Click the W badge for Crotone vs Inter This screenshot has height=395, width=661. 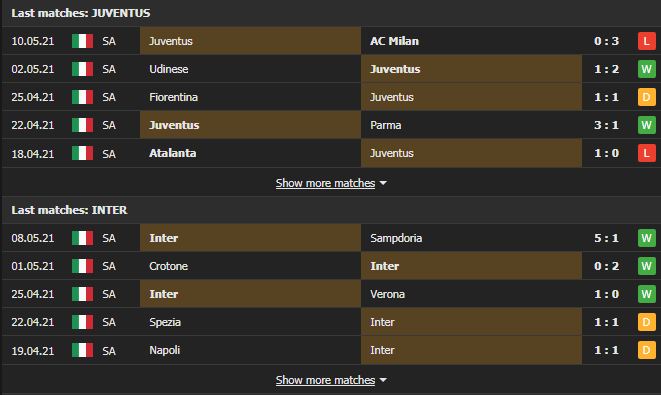(x=646, y=266)
